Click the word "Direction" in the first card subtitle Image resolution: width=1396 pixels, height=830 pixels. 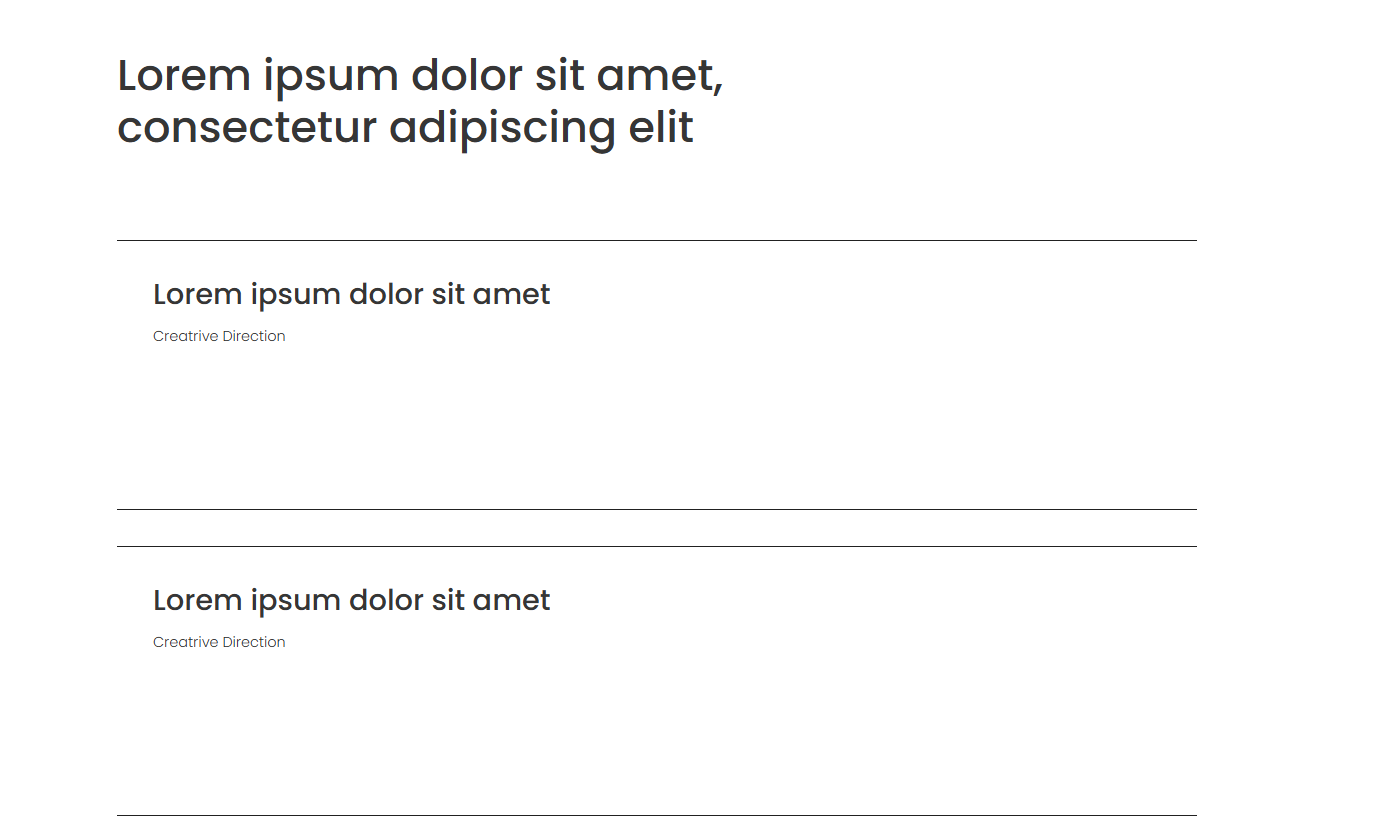click(x=254, y=336)
